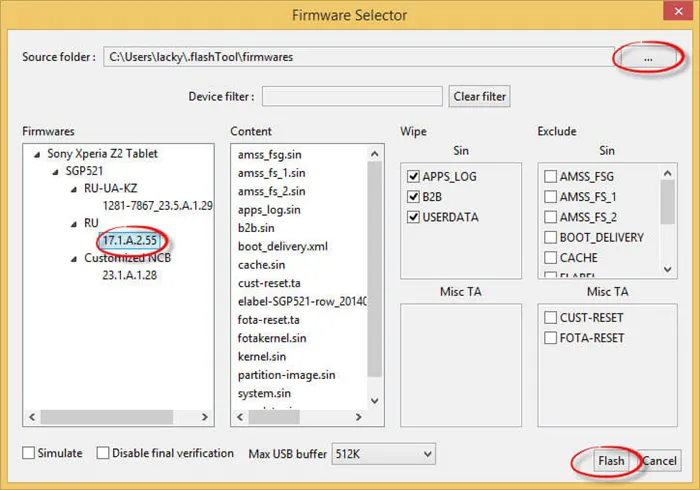Select the elabel-SGP521-row file entry
The height and width of the screenshot is (490, 700).
click(302, 302)
